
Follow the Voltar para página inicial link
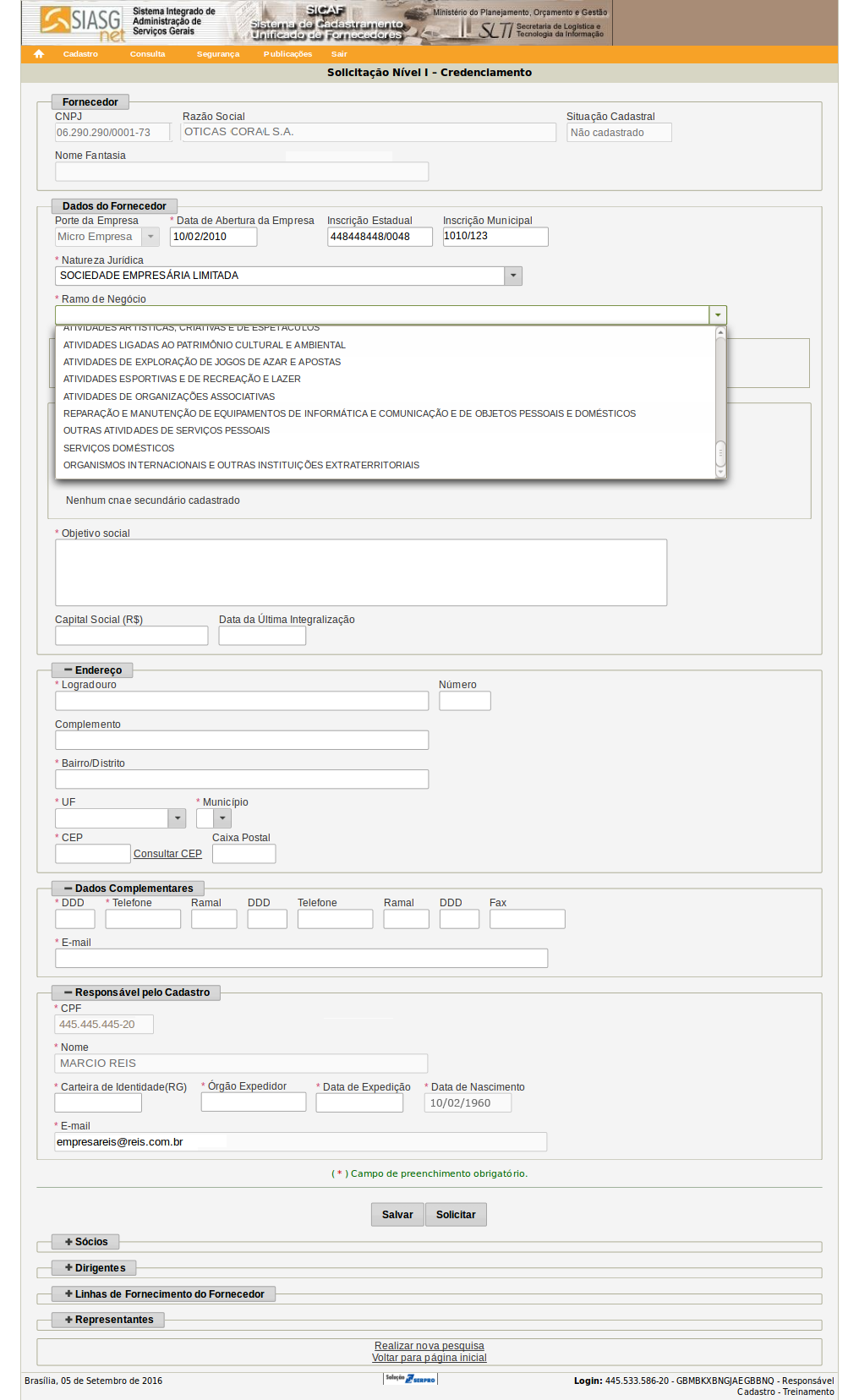(x=429, y=1358)
